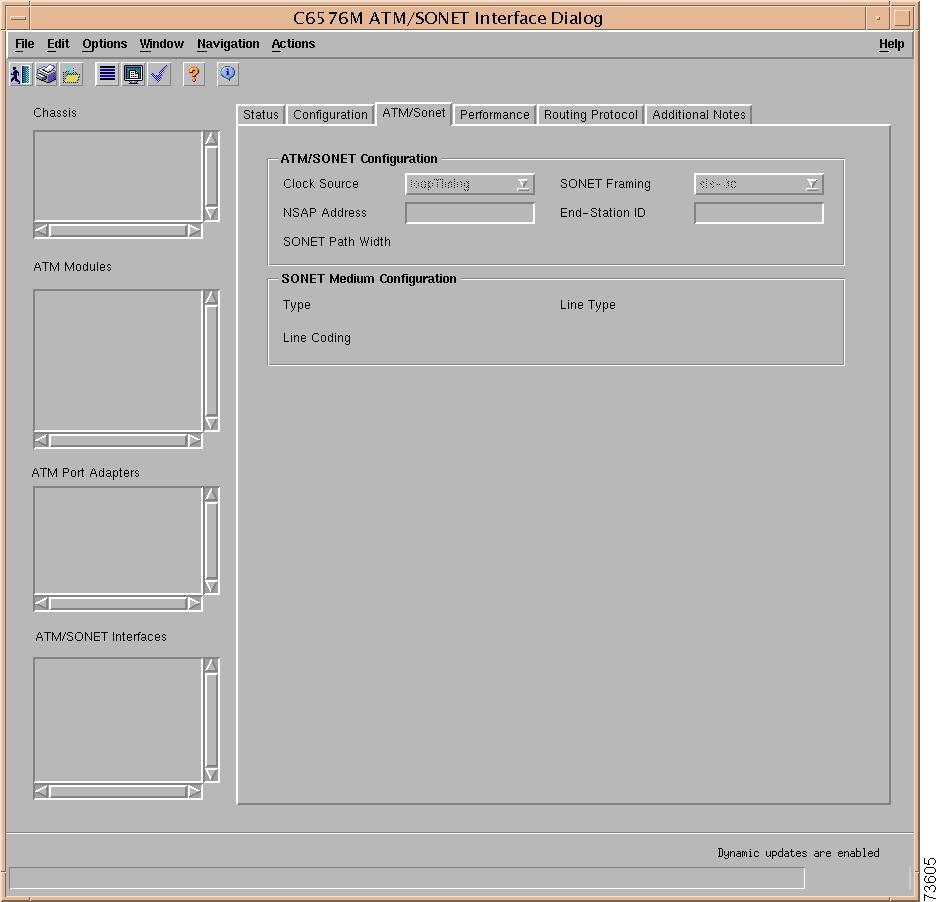Click the running man exit icon
940x902 pixels.
pyautogui.click(x=20, y=74)
